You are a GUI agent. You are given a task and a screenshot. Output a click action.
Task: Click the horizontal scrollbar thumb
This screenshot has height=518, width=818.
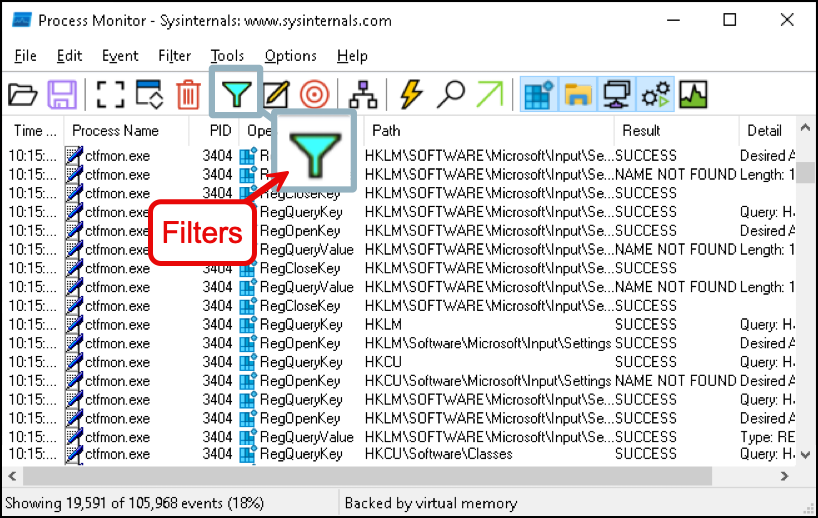(x=367, y=476)
